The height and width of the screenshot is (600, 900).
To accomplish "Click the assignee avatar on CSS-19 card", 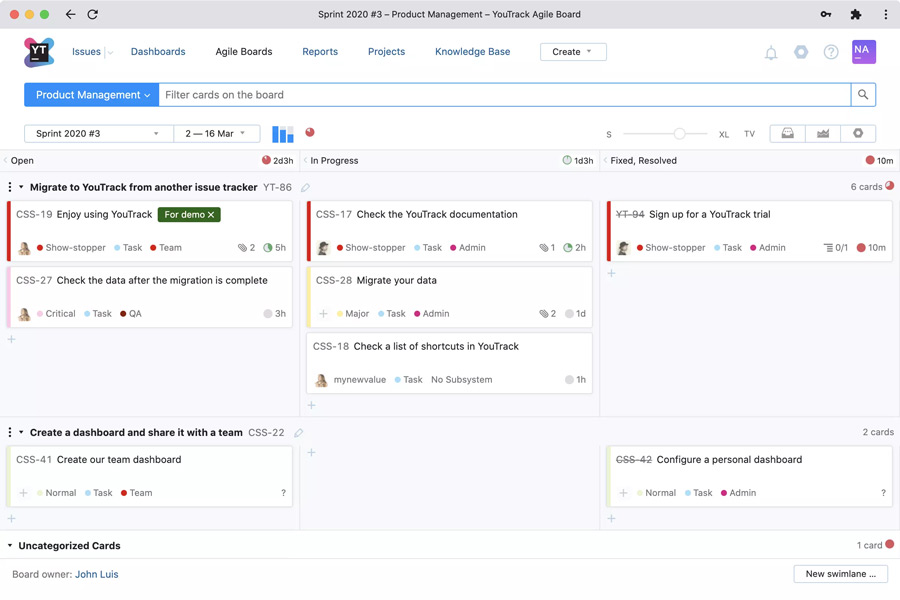I will (24, 248).
